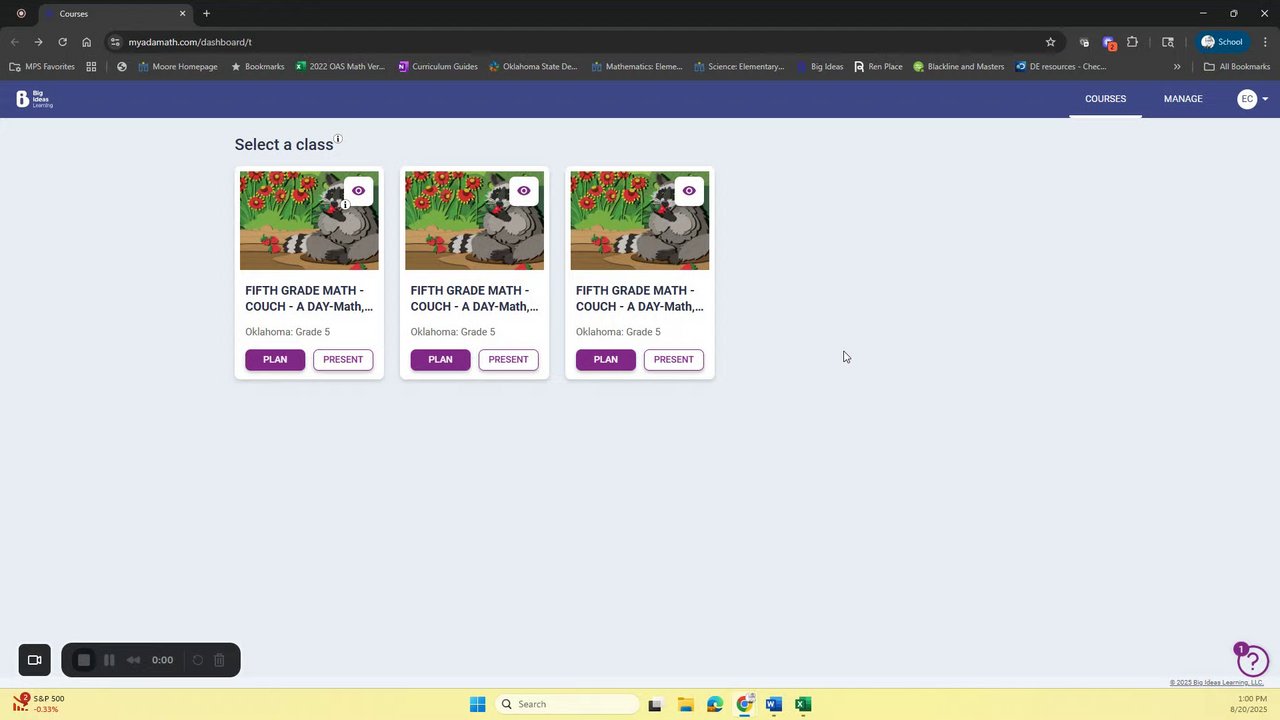Open Word from the taskbar

[773, 704]
